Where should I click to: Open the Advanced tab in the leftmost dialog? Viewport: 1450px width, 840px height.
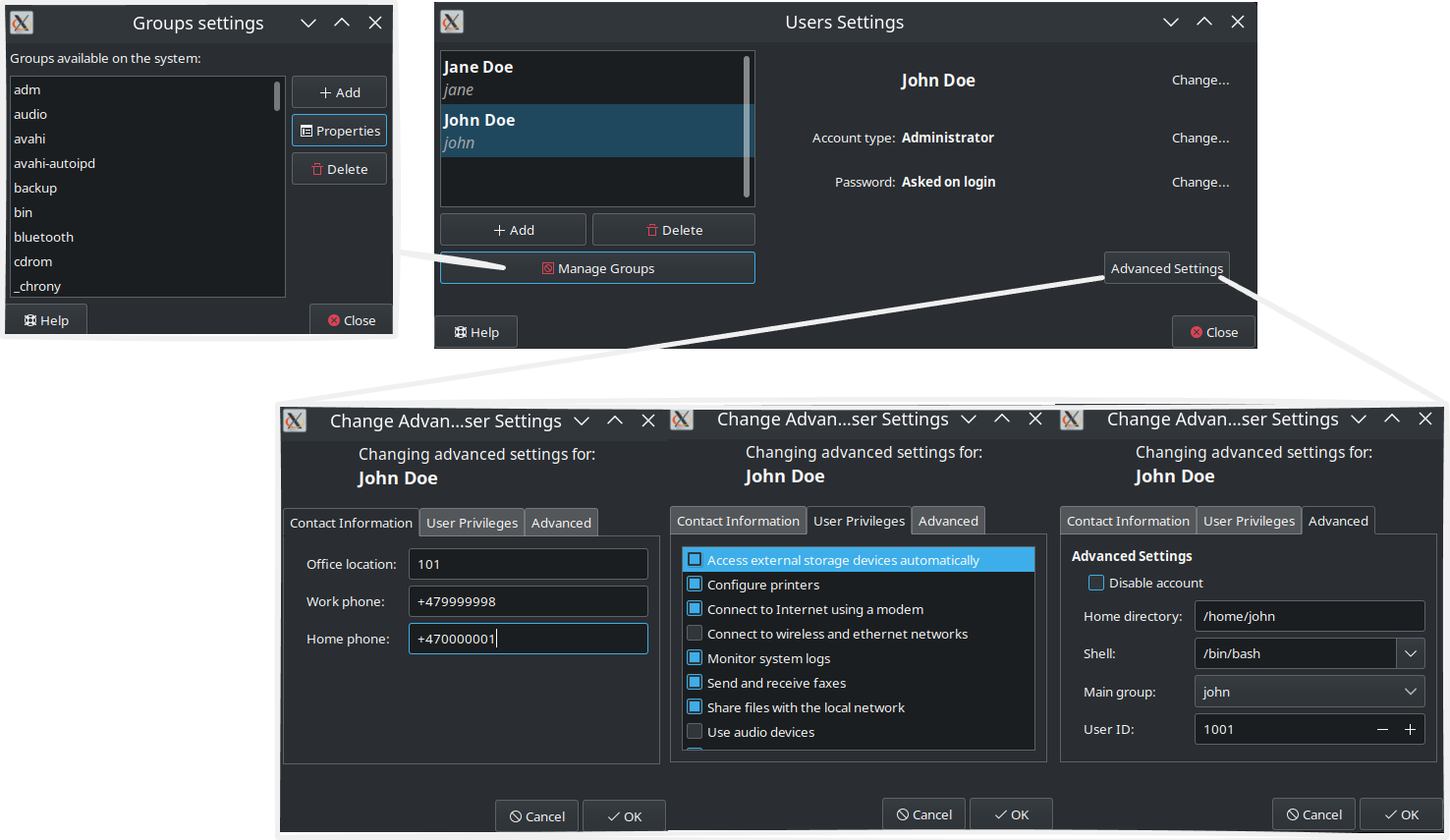(x=561, y=522)
